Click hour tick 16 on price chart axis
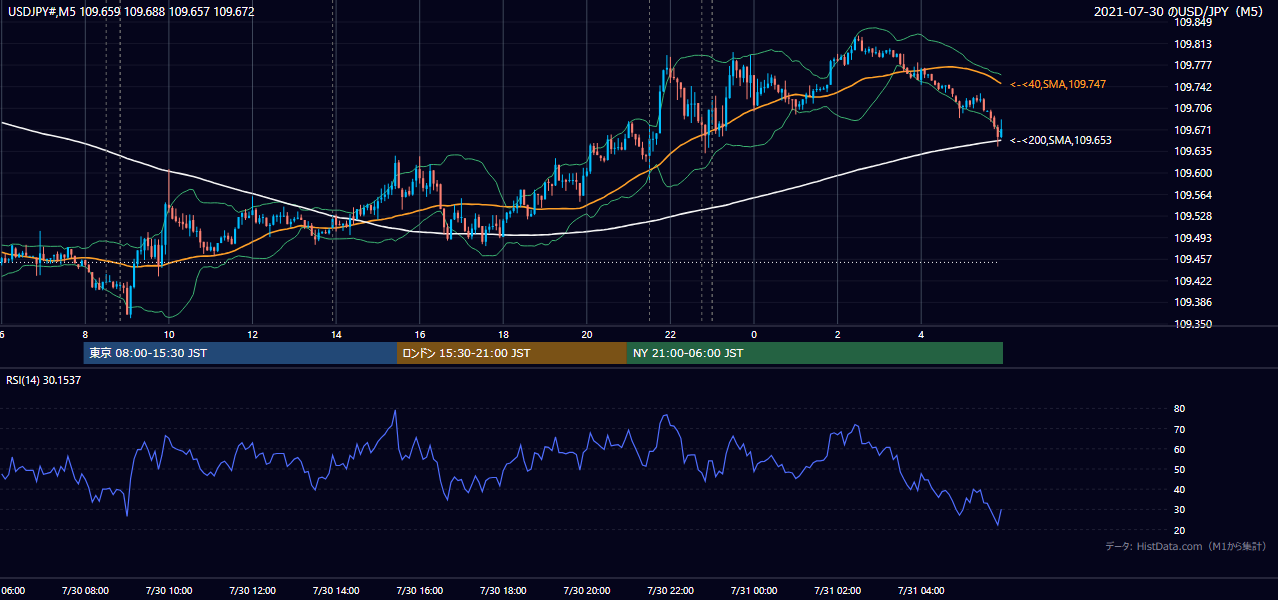 419,335
